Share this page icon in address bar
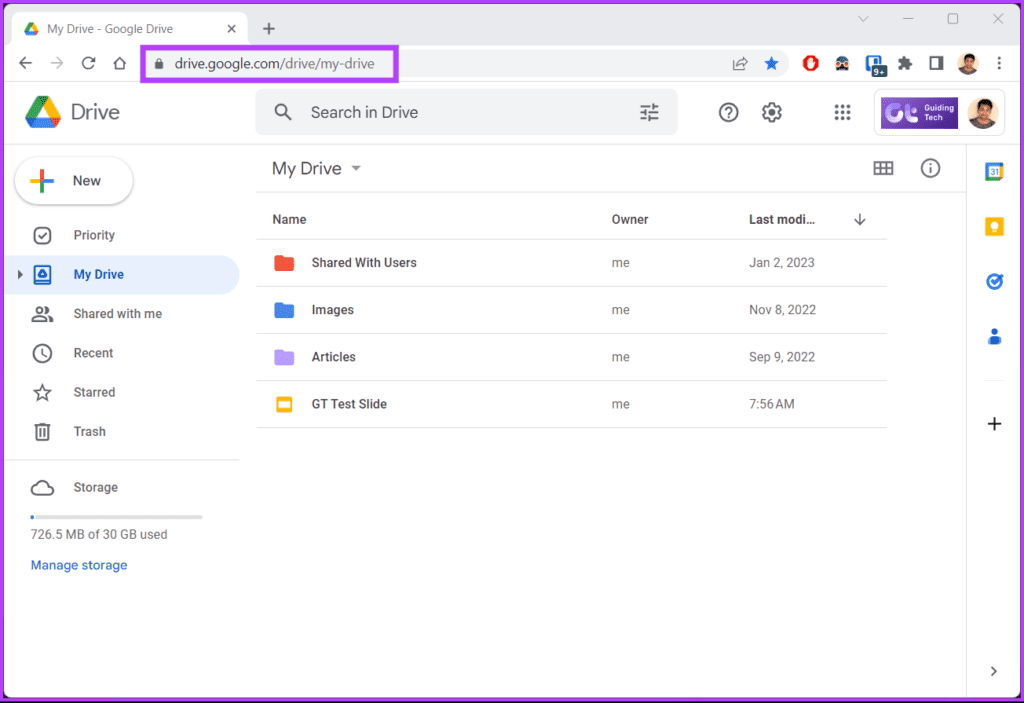Viewport: 1024px width, 703px height. tap(740, 63)
